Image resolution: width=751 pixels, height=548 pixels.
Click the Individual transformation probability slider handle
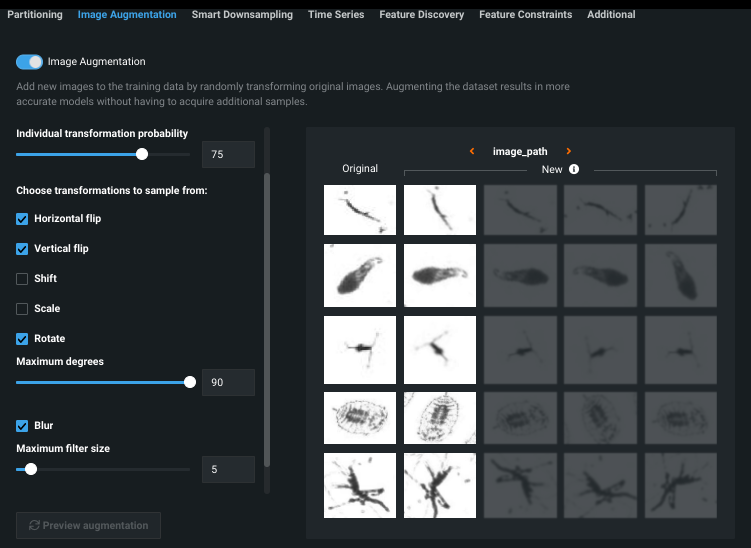pos(142,154)
